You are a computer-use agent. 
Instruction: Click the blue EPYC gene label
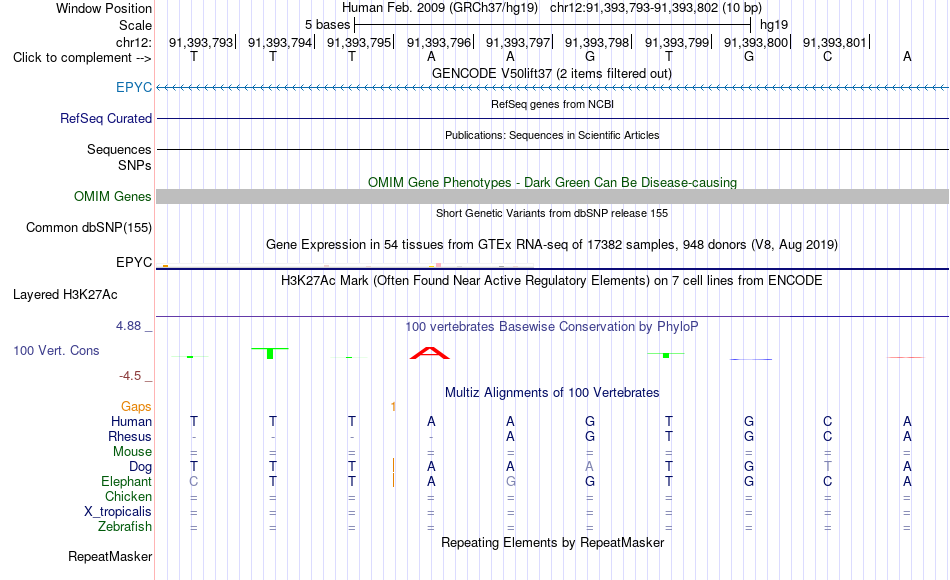pyautogui.click(x=134, y=87)
